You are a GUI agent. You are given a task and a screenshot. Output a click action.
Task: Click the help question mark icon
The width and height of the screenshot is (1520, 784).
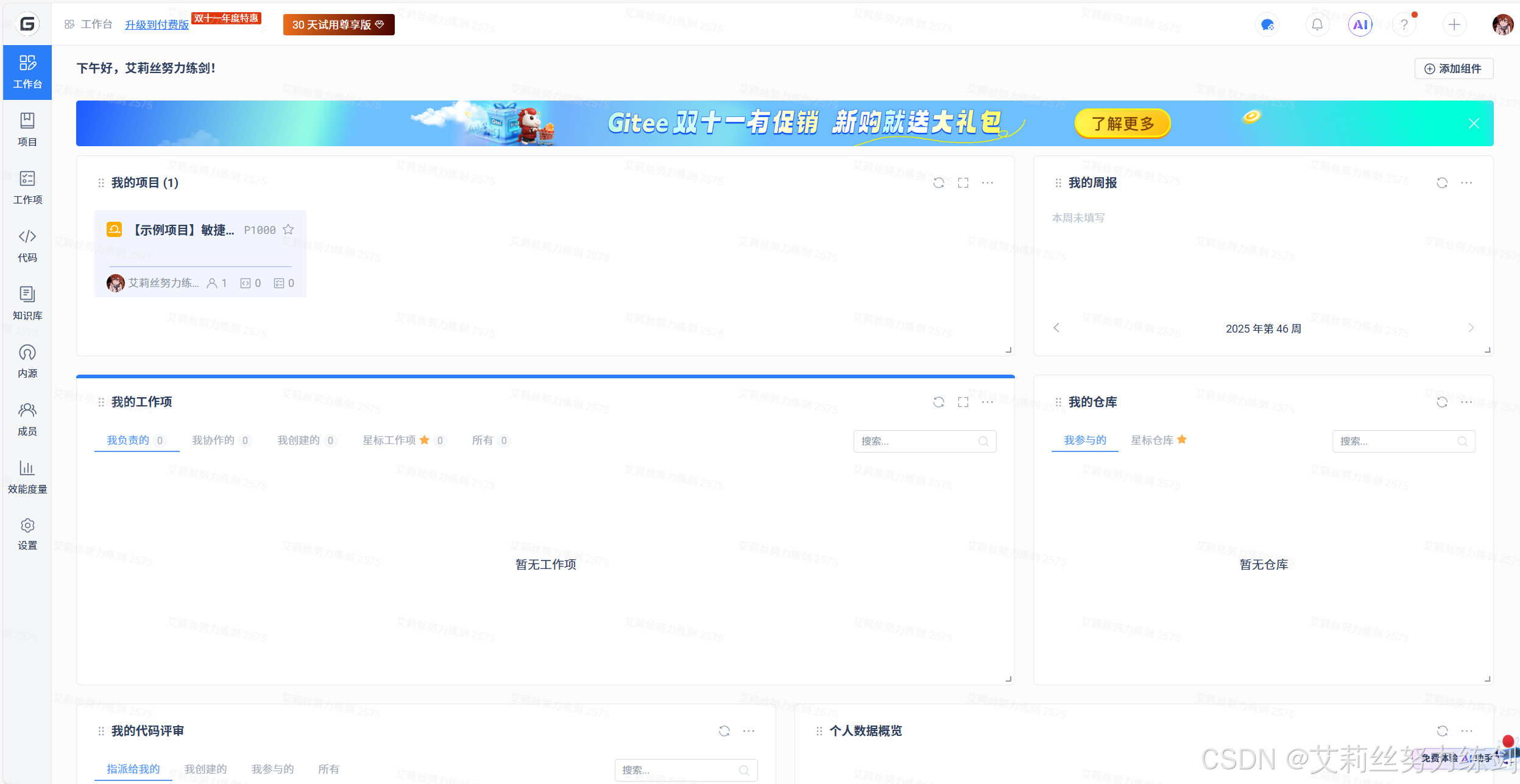(1404, 24)
